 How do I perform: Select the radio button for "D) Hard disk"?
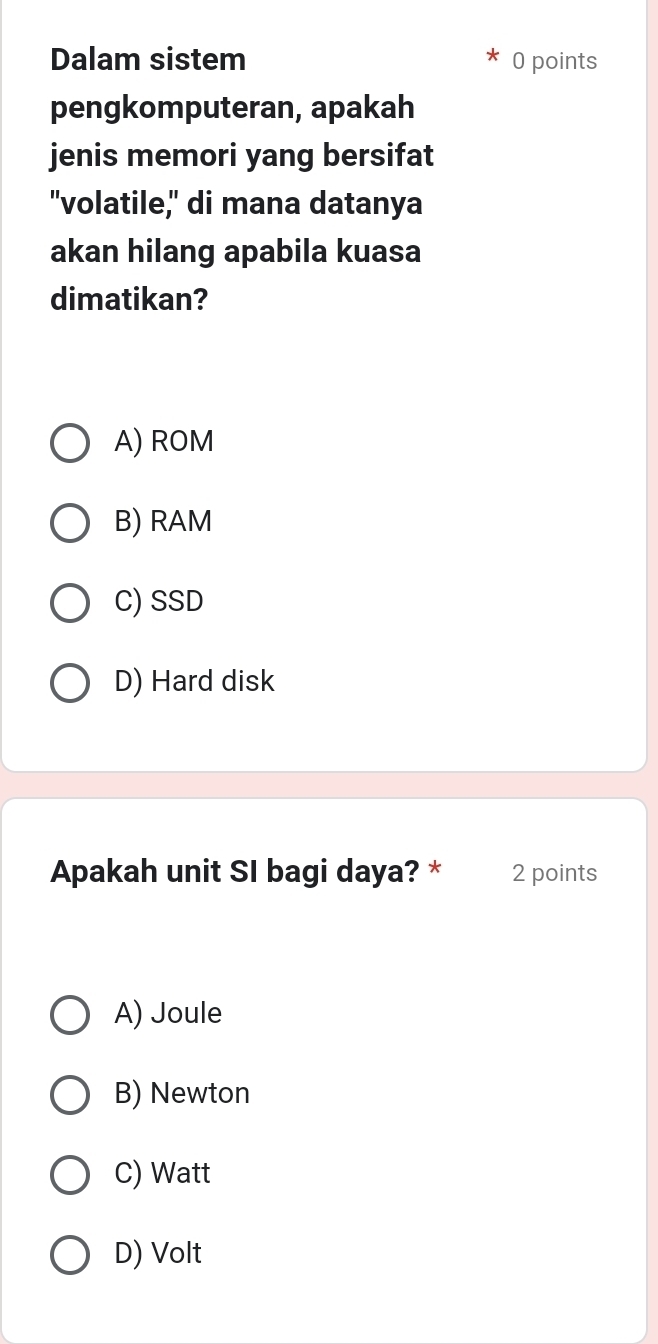69,683
